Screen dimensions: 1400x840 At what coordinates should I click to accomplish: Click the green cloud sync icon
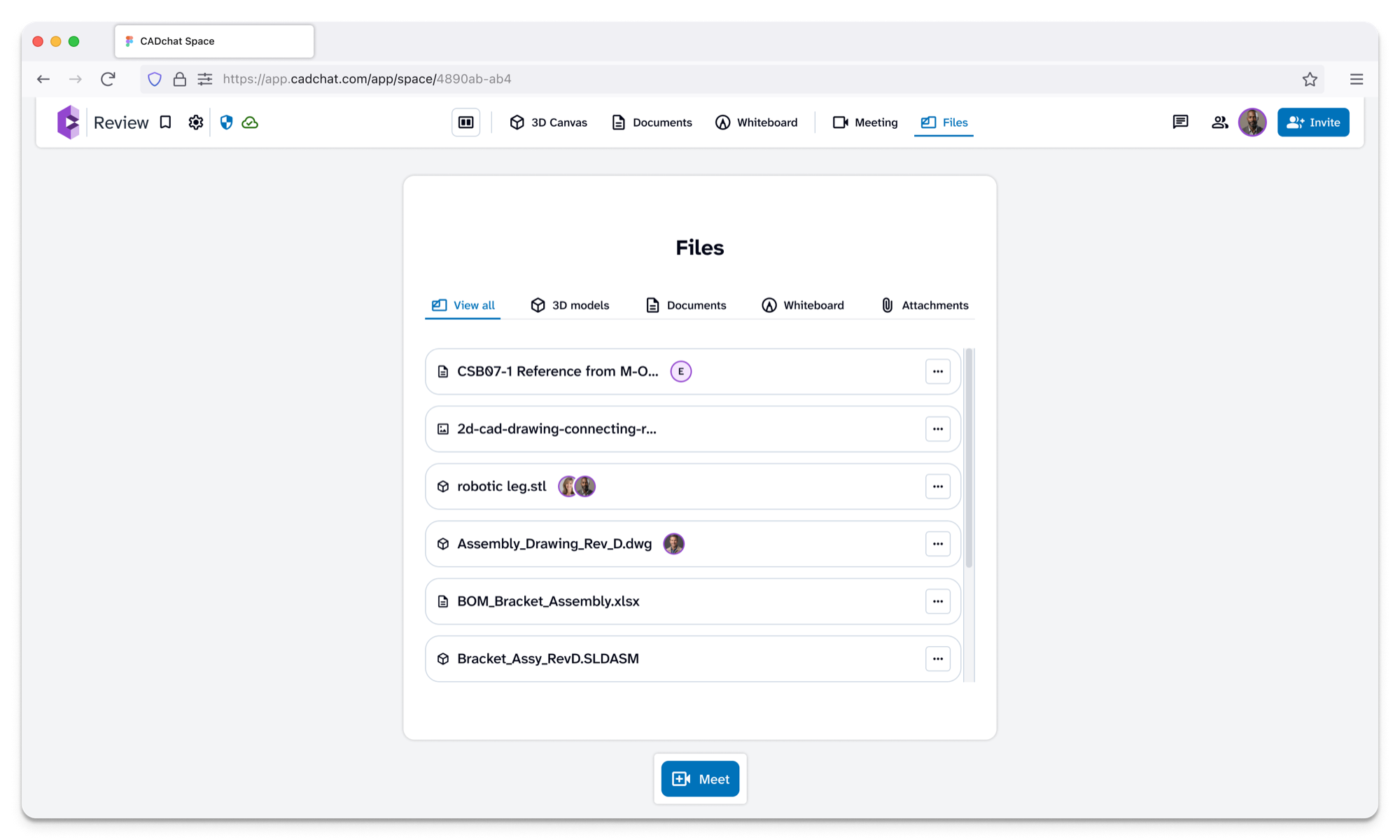point(250,122)
